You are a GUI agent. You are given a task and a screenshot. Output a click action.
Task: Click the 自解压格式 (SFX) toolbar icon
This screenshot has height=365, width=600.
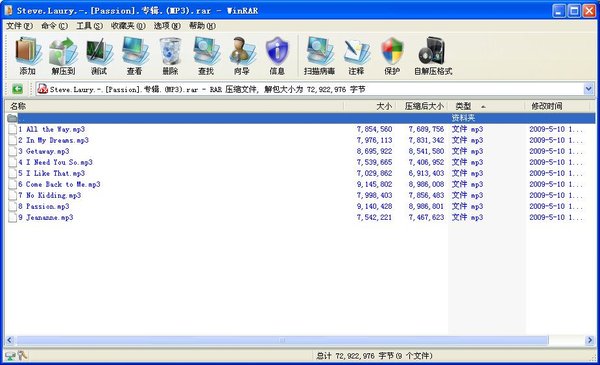tap(433, 51)
